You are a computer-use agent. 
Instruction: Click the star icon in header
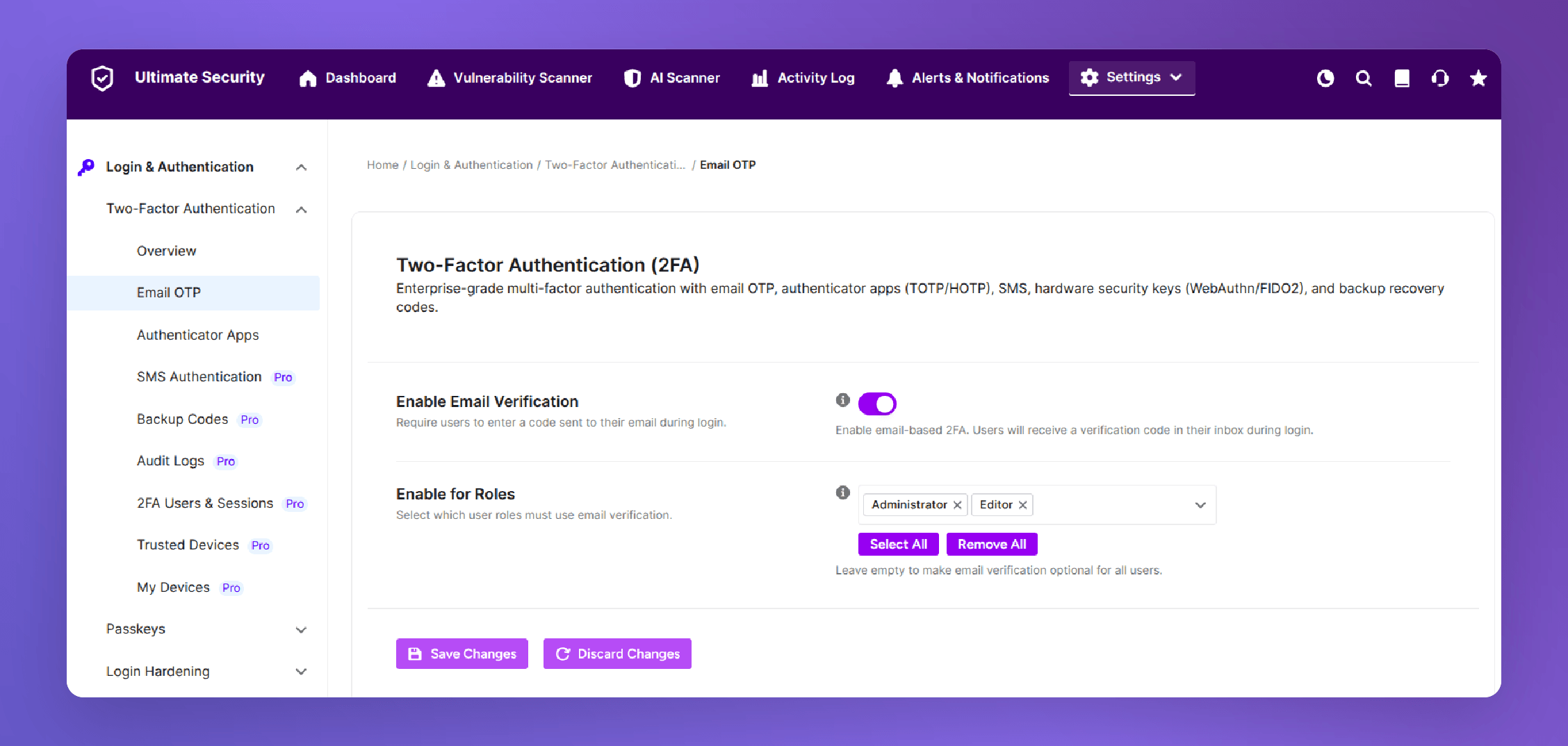(x=1478, y=78)
